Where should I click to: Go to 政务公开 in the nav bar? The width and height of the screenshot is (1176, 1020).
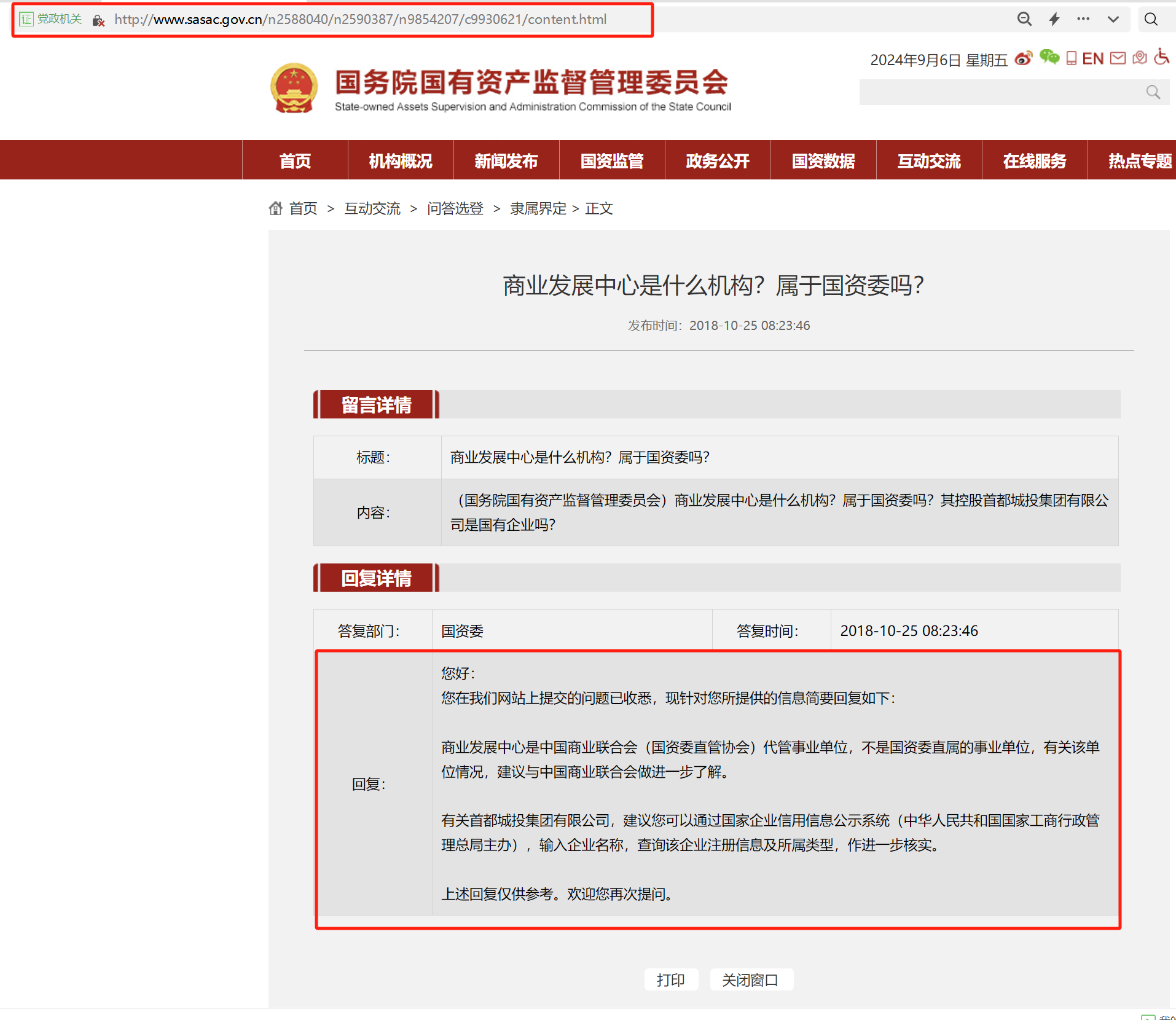pyautogui.click(x=717, y=160)
